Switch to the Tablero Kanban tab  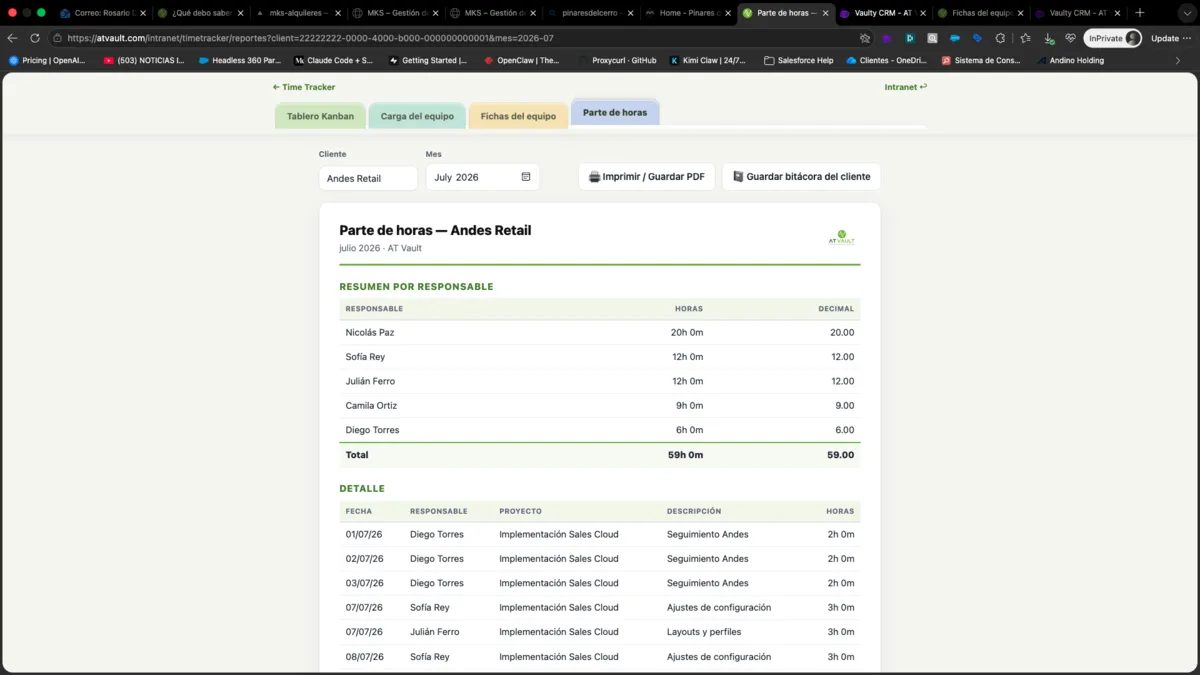coord(320,116)
